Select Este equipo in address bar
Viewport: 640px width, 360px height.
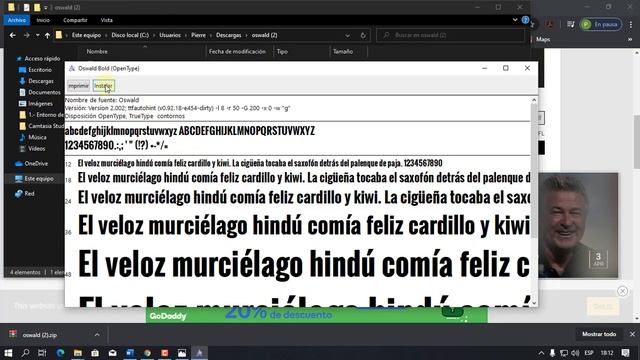(x=86, y=35)
